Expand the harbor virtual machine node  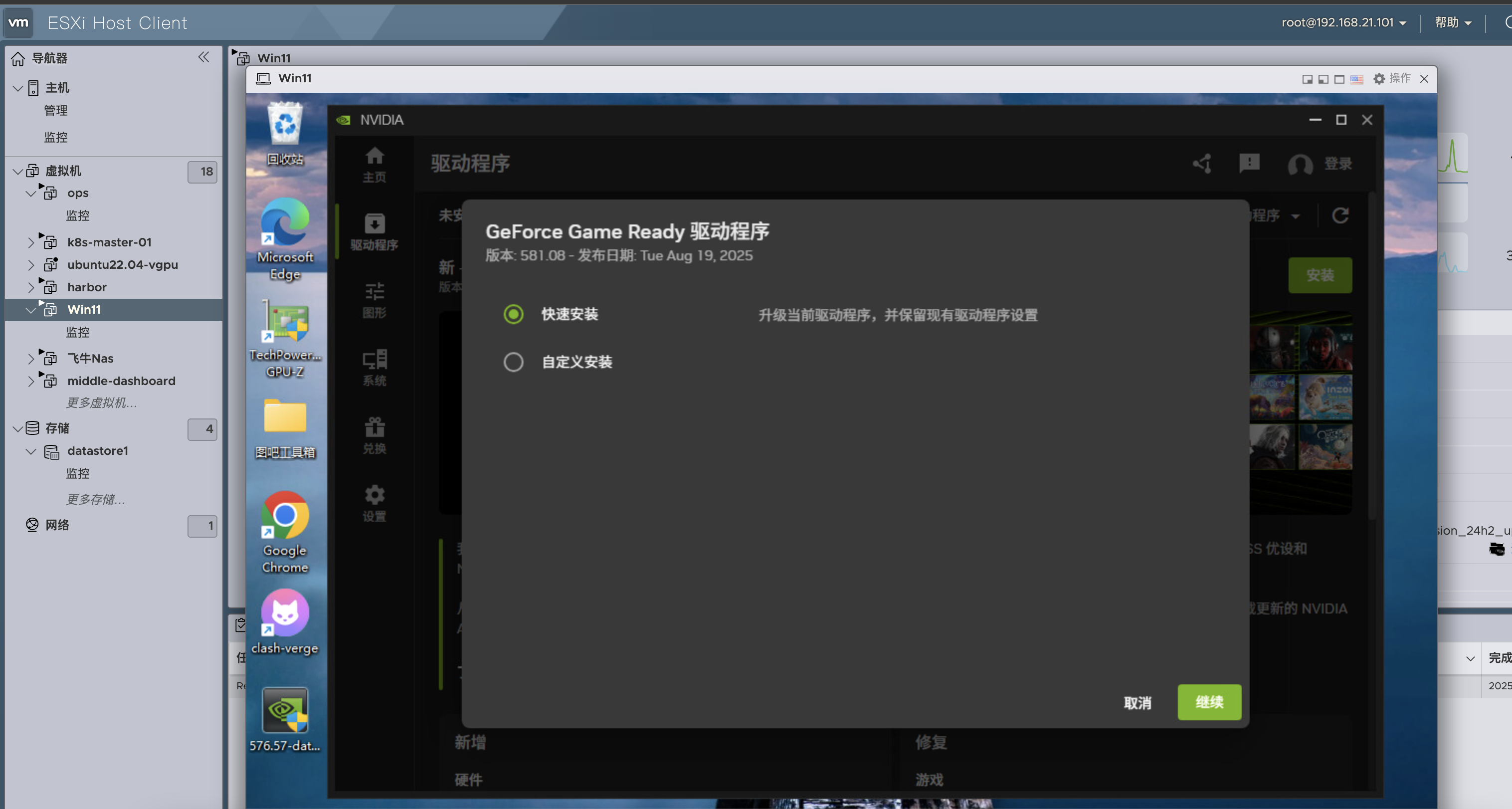click(31, 286)
